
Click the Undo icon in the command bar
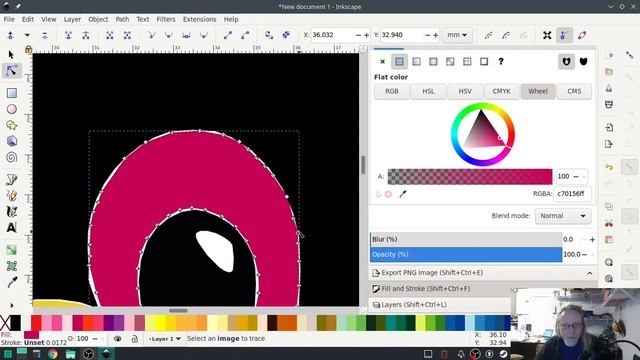point(609,167)
